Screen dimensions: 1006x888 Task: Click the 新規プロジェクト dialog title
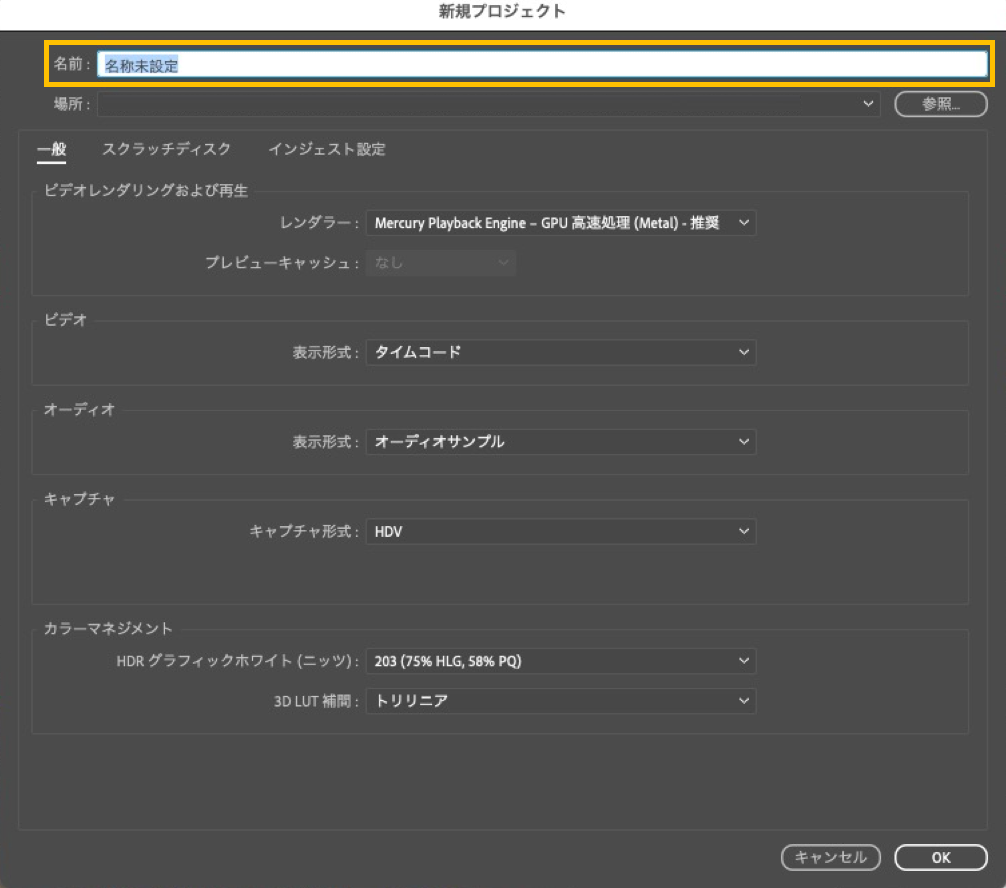click(502, 12)
